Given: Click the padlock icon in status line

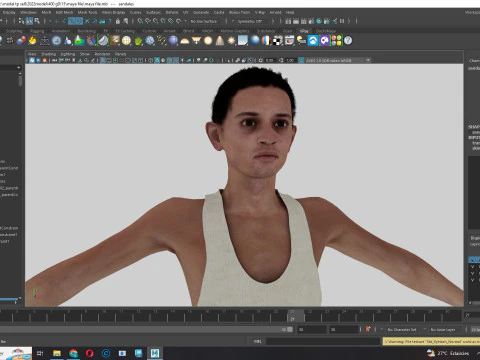Looking at the screenshot, I should coord(118,21).
